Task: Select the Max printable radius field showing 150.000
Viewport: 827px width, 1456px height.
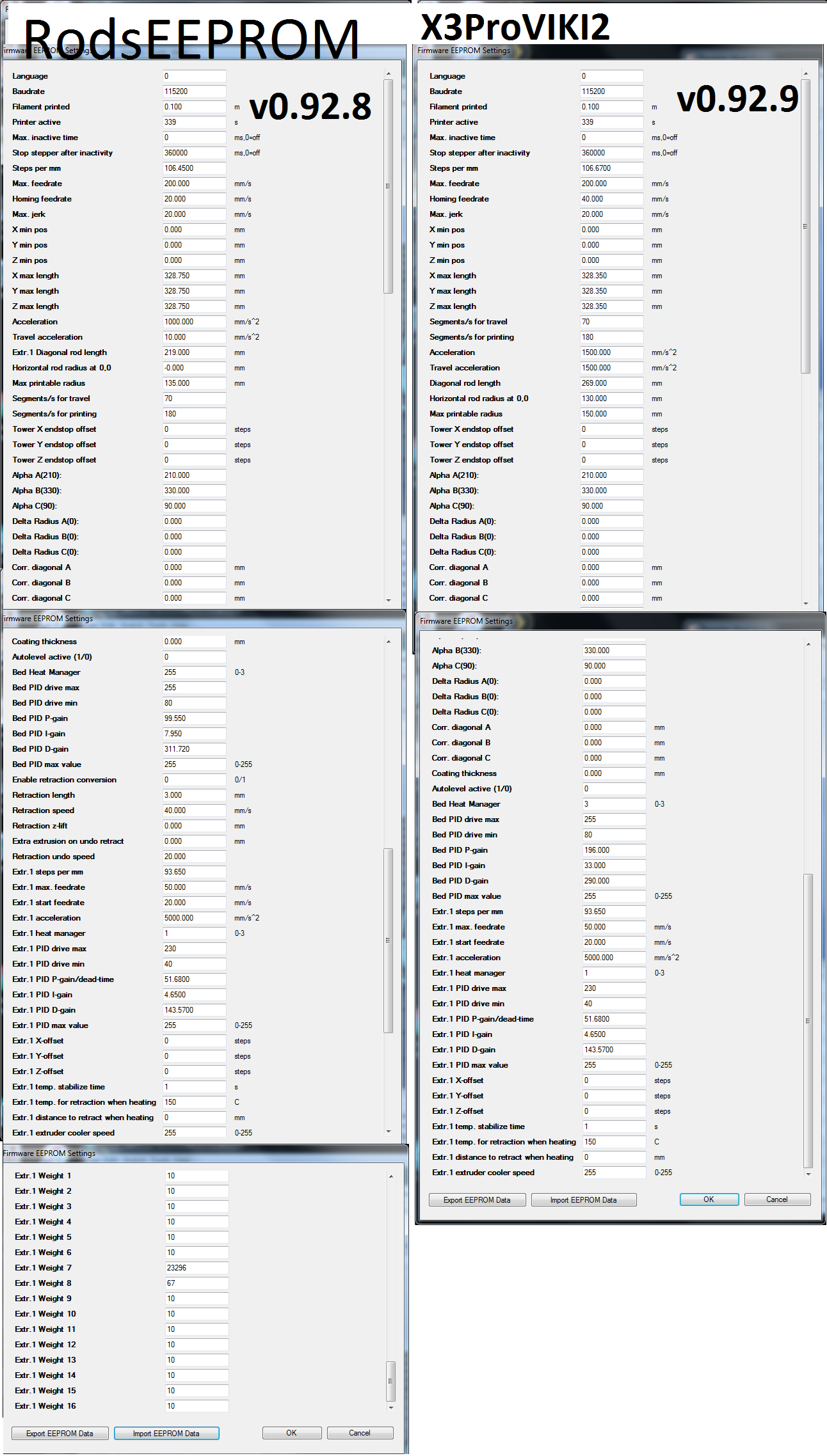Action: click(611, 414)
